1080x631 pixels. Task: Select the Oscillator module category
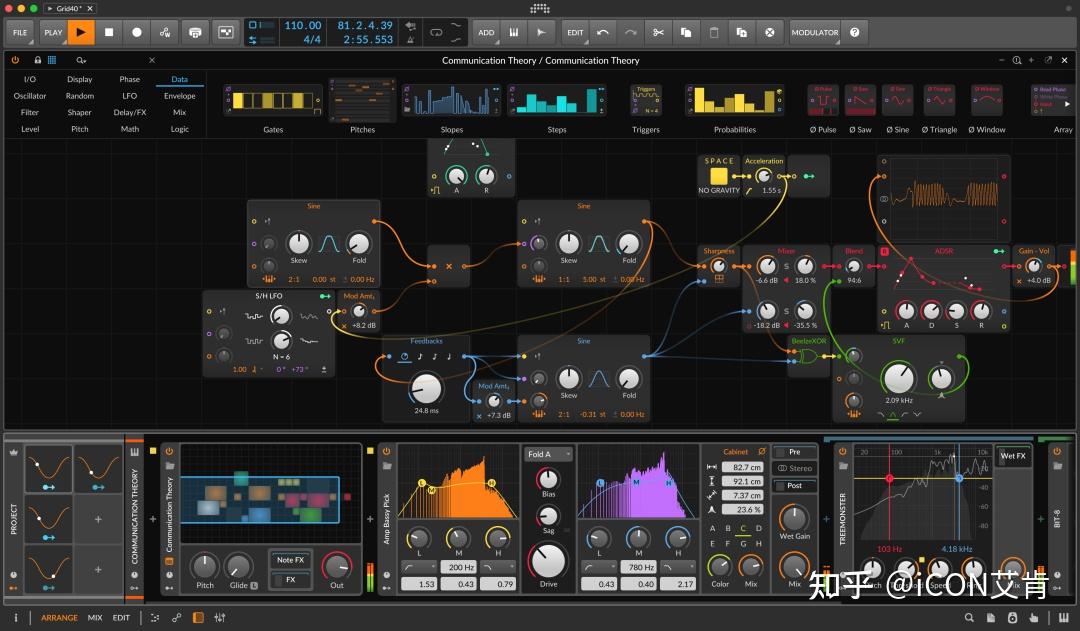coord(30,96)
